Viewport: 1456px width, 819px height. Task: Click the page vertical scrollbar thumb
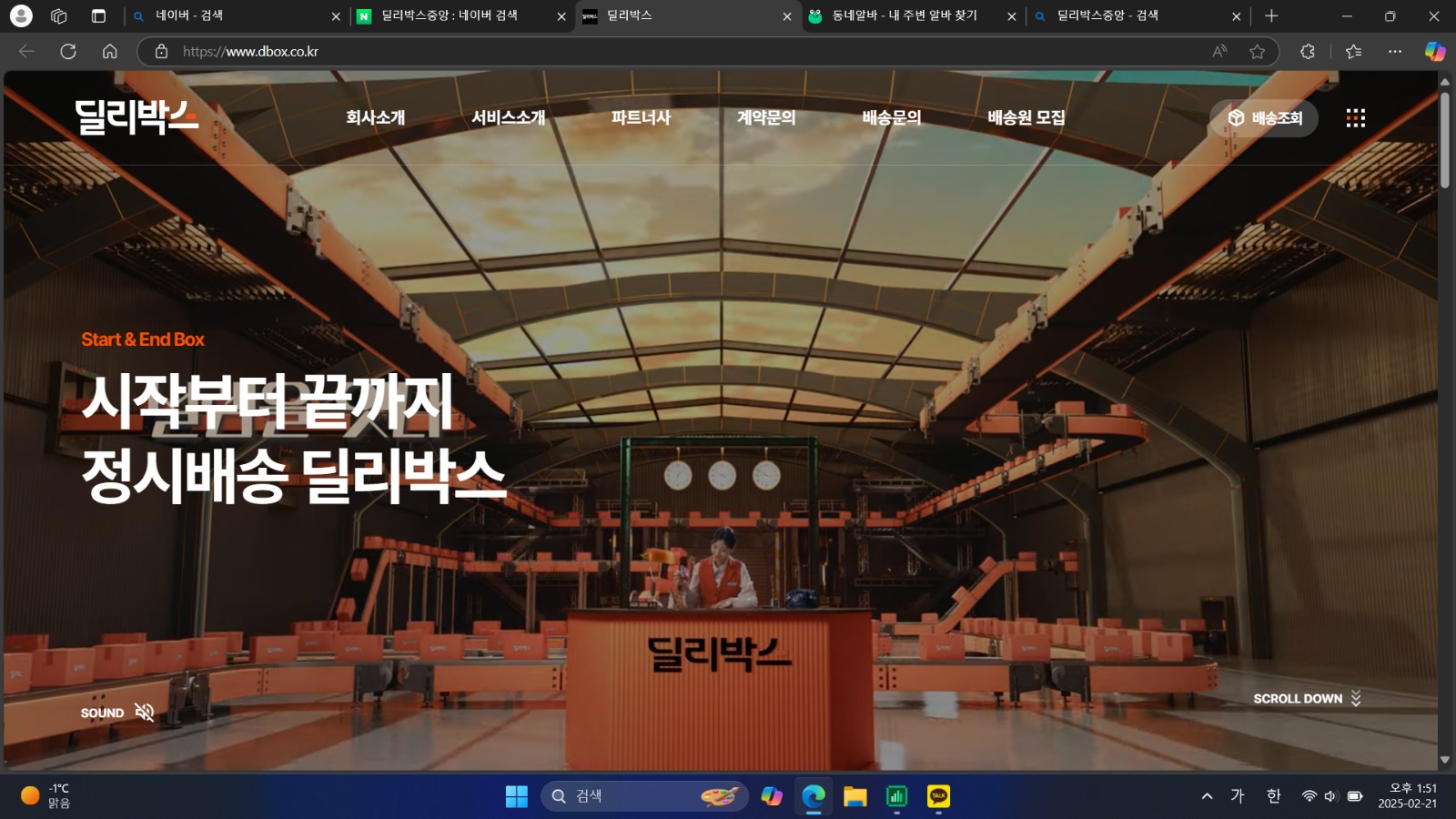tap(1445, 140)
